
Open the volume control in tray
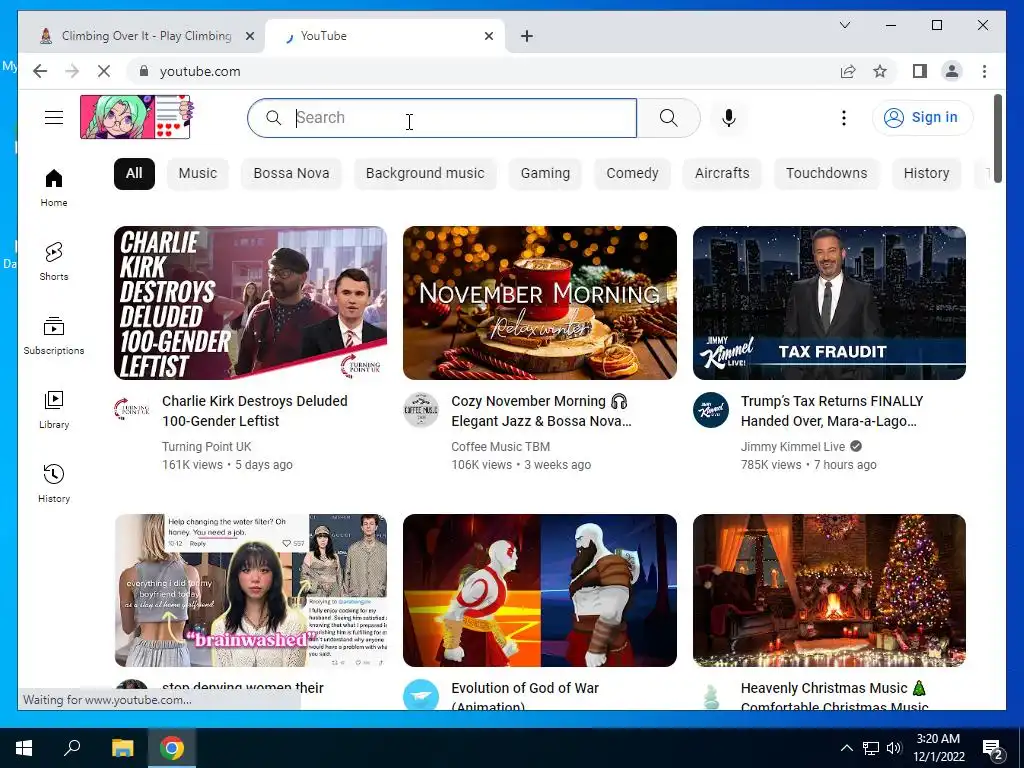[895, 748]
